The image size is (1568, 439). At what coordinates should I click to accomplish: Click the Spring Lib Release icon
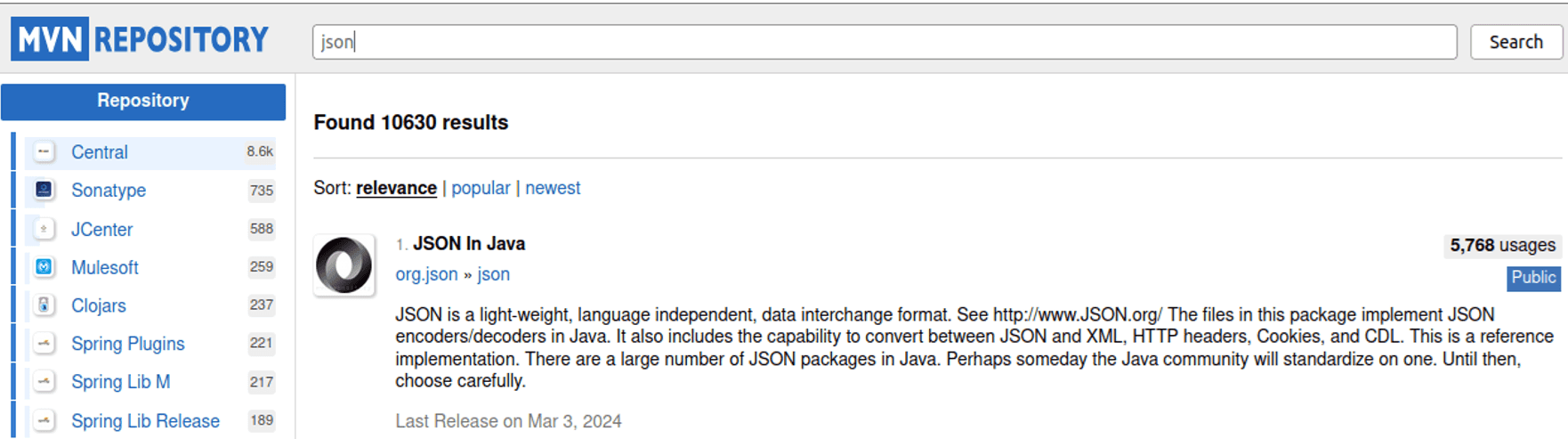[44, 420]
